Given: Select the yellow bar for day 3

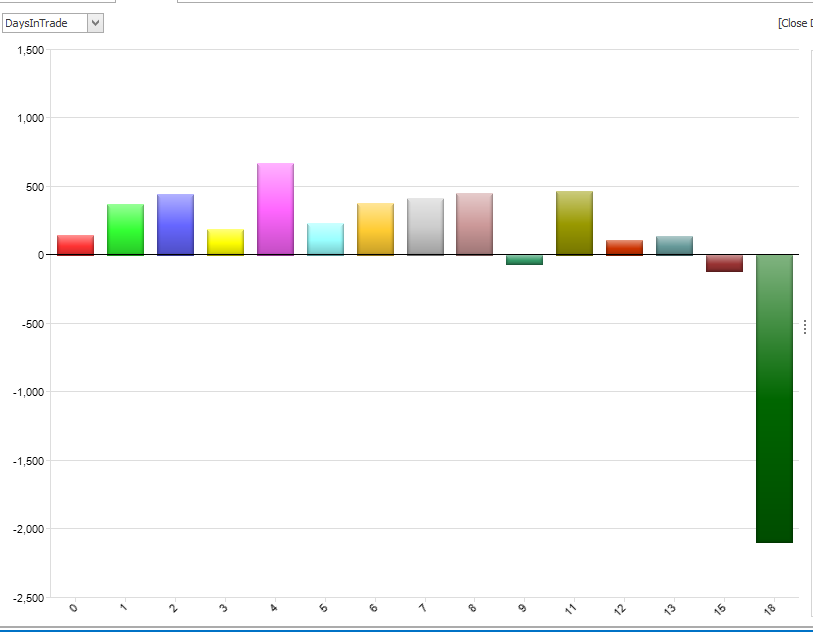Looking at the screenshot, I should pos(225,242).
